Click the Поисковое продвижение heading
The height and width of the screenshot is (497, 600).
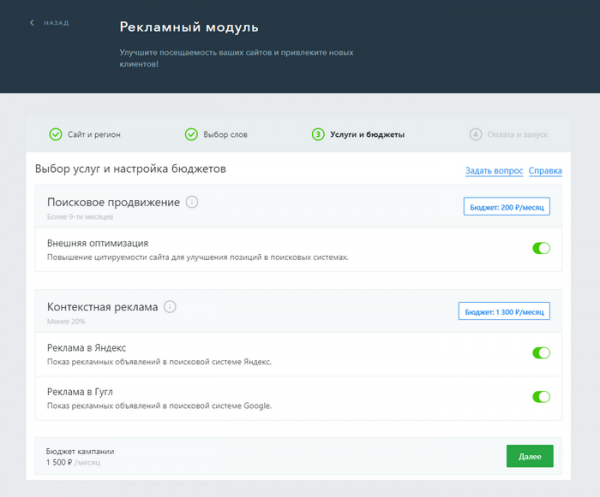pyautogui.click(x=113, y=202)
